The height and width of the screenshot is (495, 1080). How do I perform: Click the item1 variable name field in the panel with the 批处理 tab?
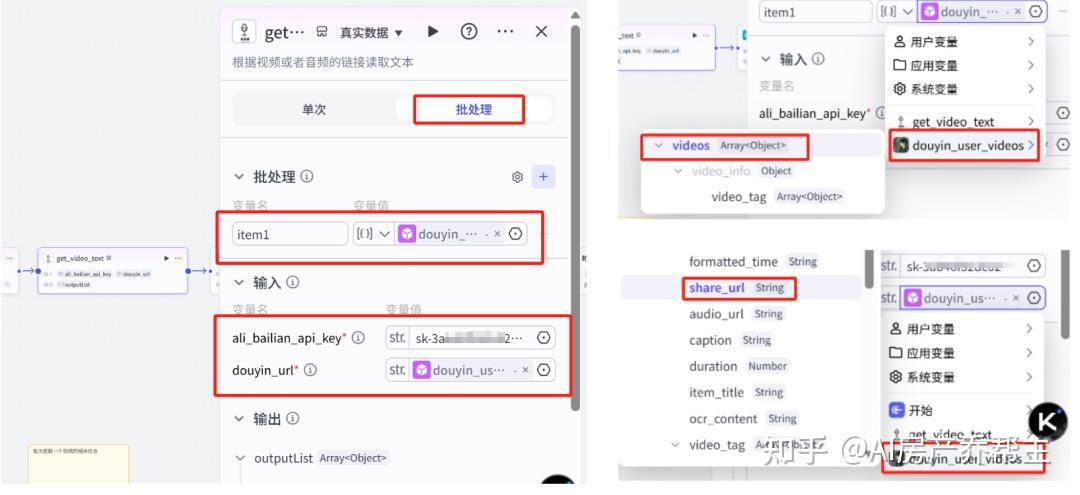coord(290,234)
